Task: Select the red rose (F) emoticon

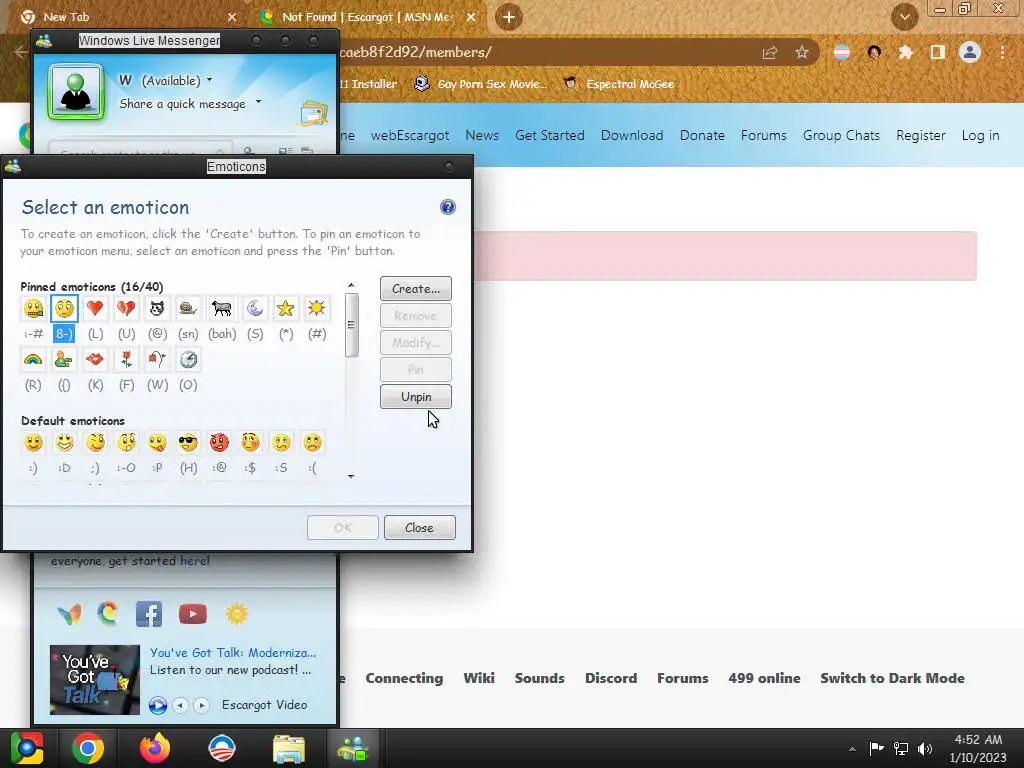Action: point(126,359)
